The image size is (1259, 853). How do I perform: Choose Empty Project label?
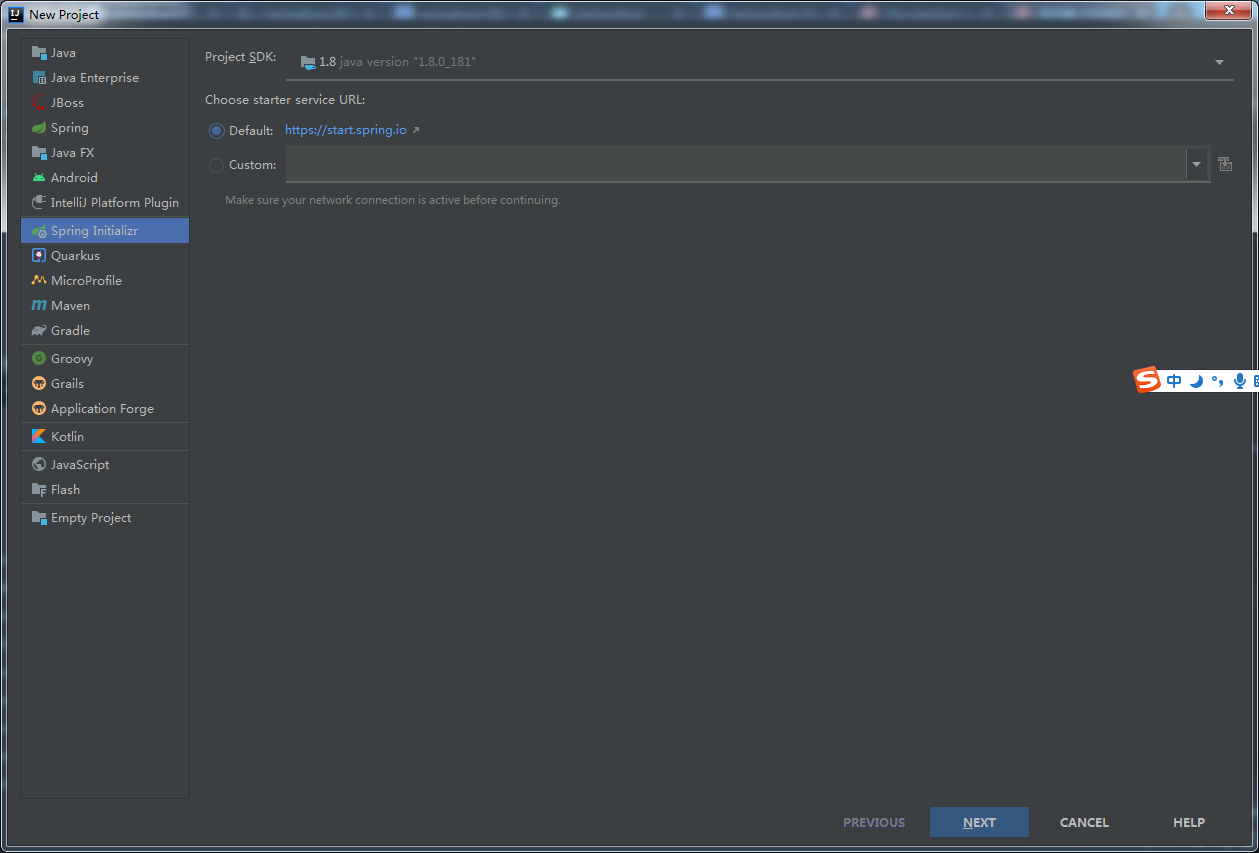(91, 518)
